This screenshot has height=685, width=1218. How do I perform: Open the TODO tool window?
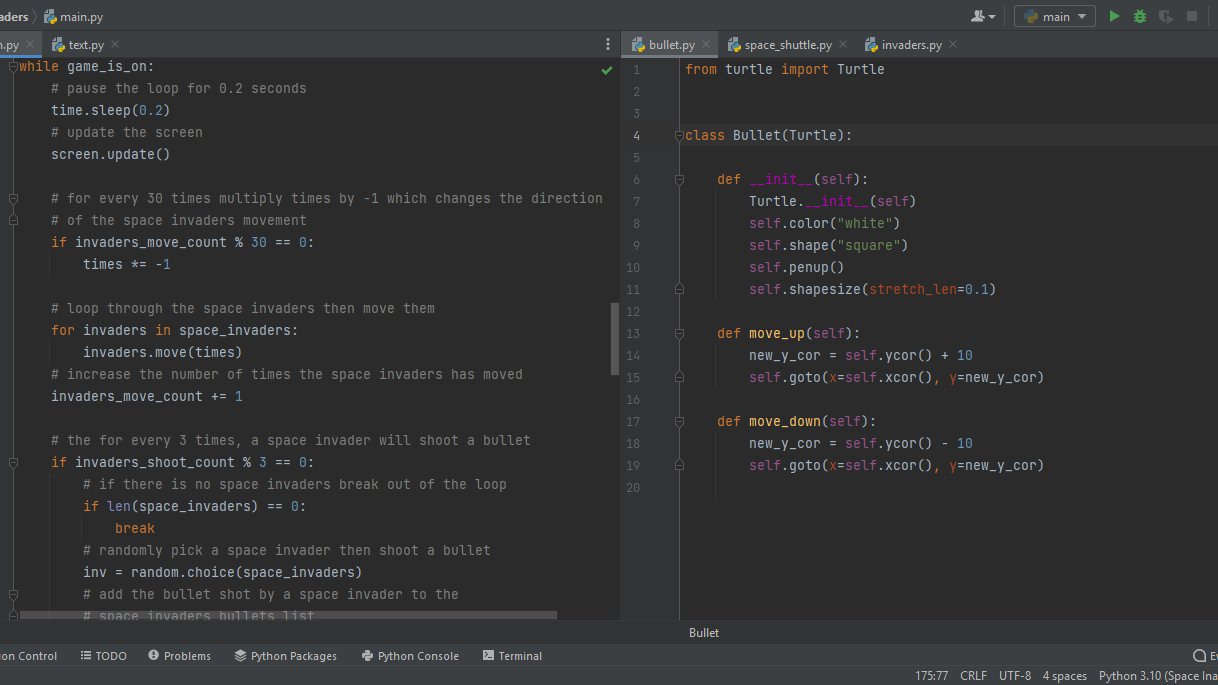[x=103, y=656]
